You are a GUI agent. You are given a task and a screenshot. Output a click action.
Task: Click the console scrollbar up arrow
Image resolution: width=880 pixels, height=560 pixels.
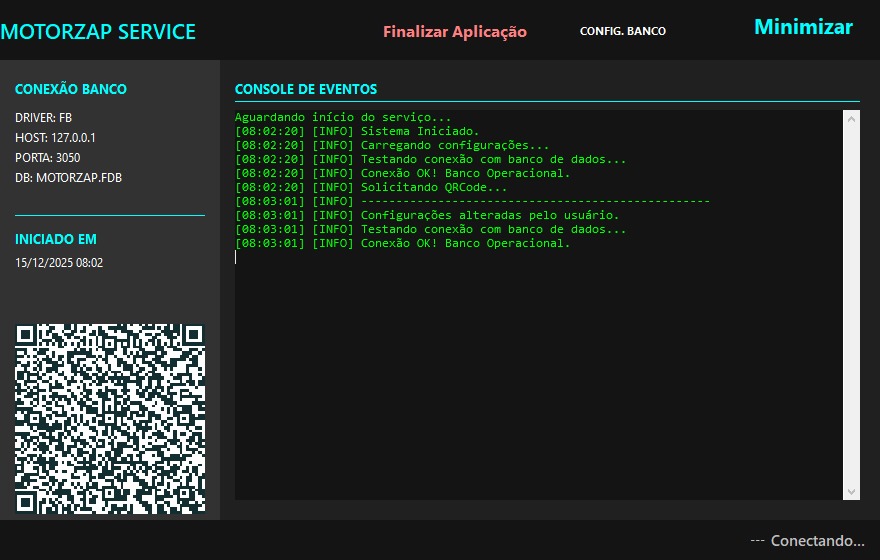pos(851,119)
